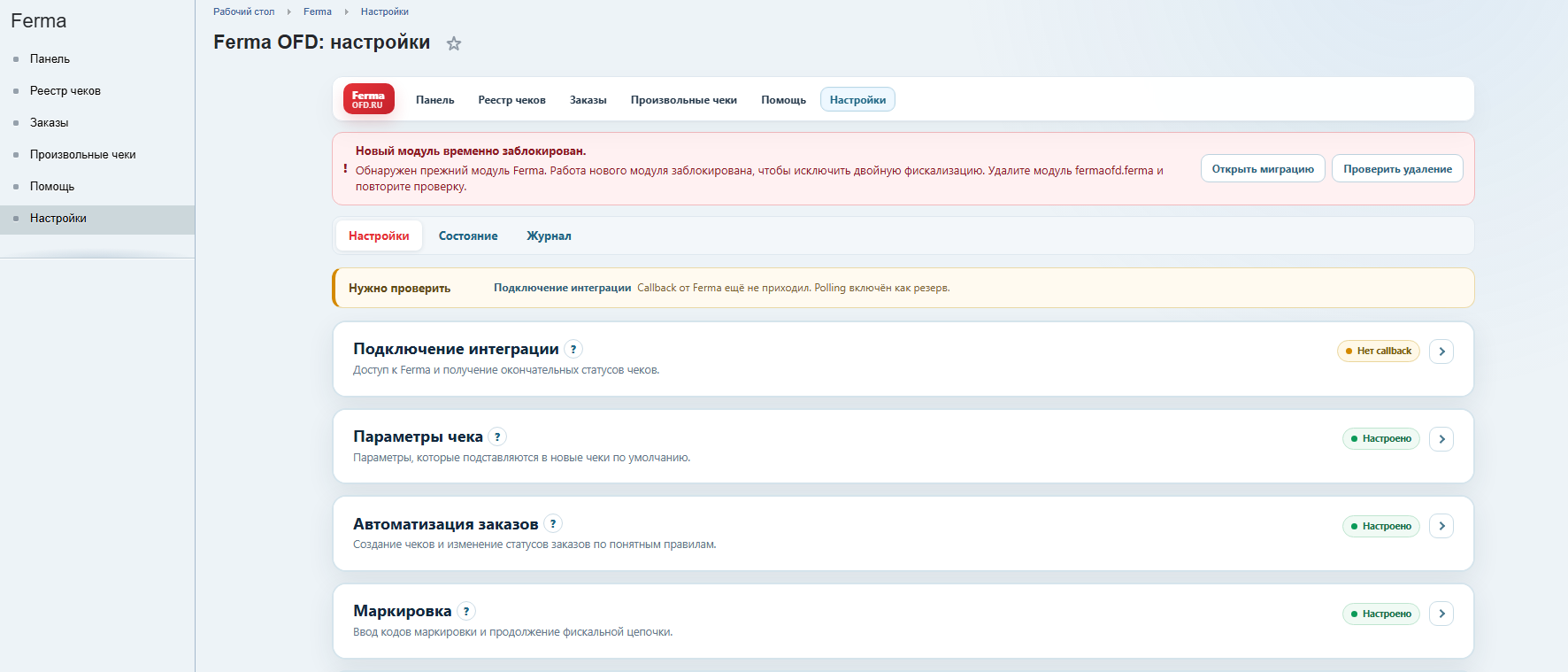
Task: Click Подключение интеграции in the yellow notice
Action: pyautogui.click(x=563, y=288)
